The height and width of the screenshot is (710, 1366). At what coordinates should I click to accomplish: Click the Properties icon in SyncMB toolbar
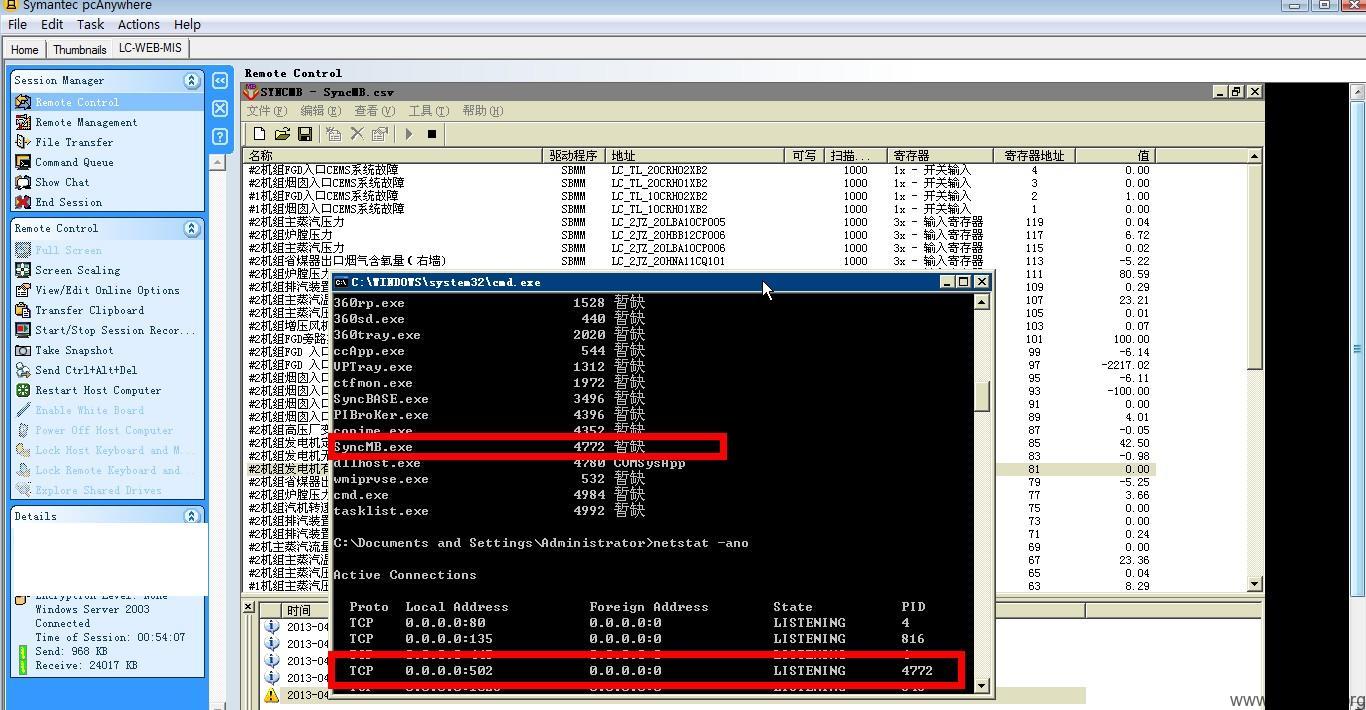(x=380, y=134)
